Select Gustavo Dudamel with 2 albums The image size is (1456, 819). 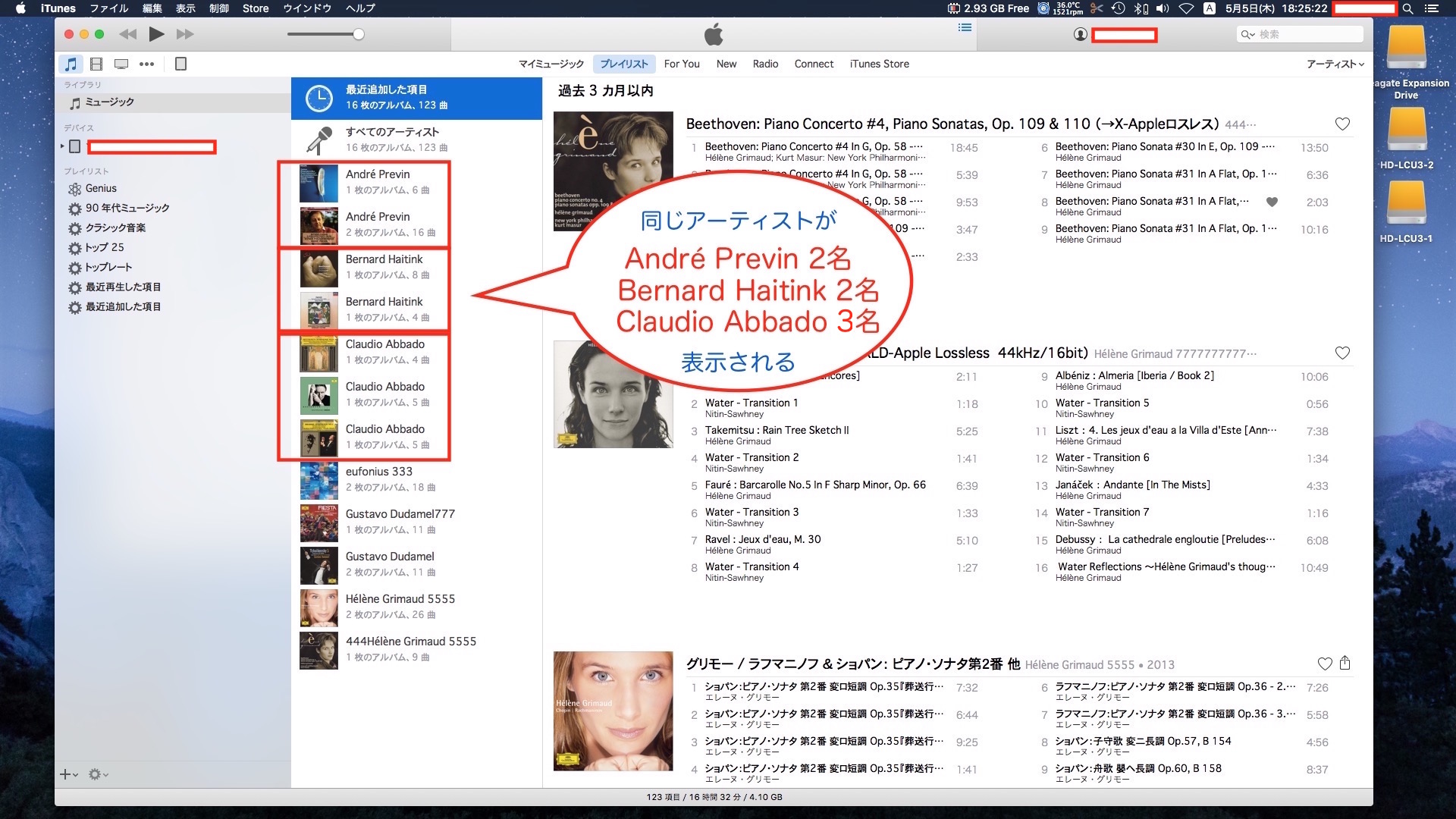[x=416, y=565]
